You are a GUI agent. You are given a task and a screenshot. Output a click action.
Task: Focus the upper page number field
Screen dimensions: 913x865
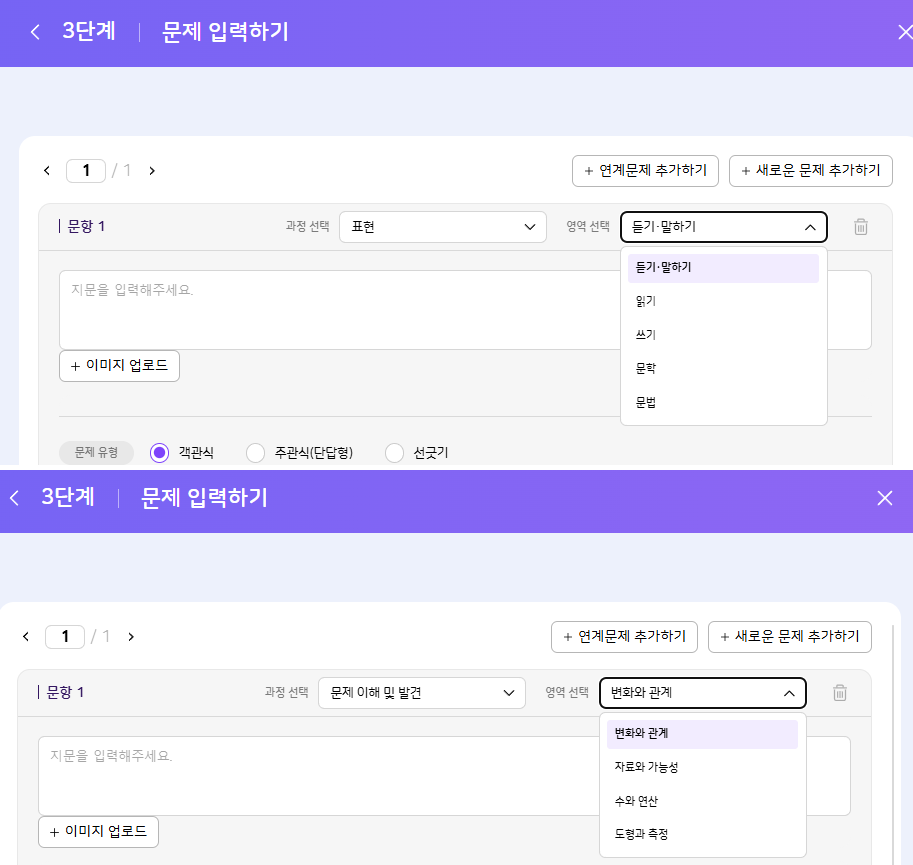click(86, 171)
